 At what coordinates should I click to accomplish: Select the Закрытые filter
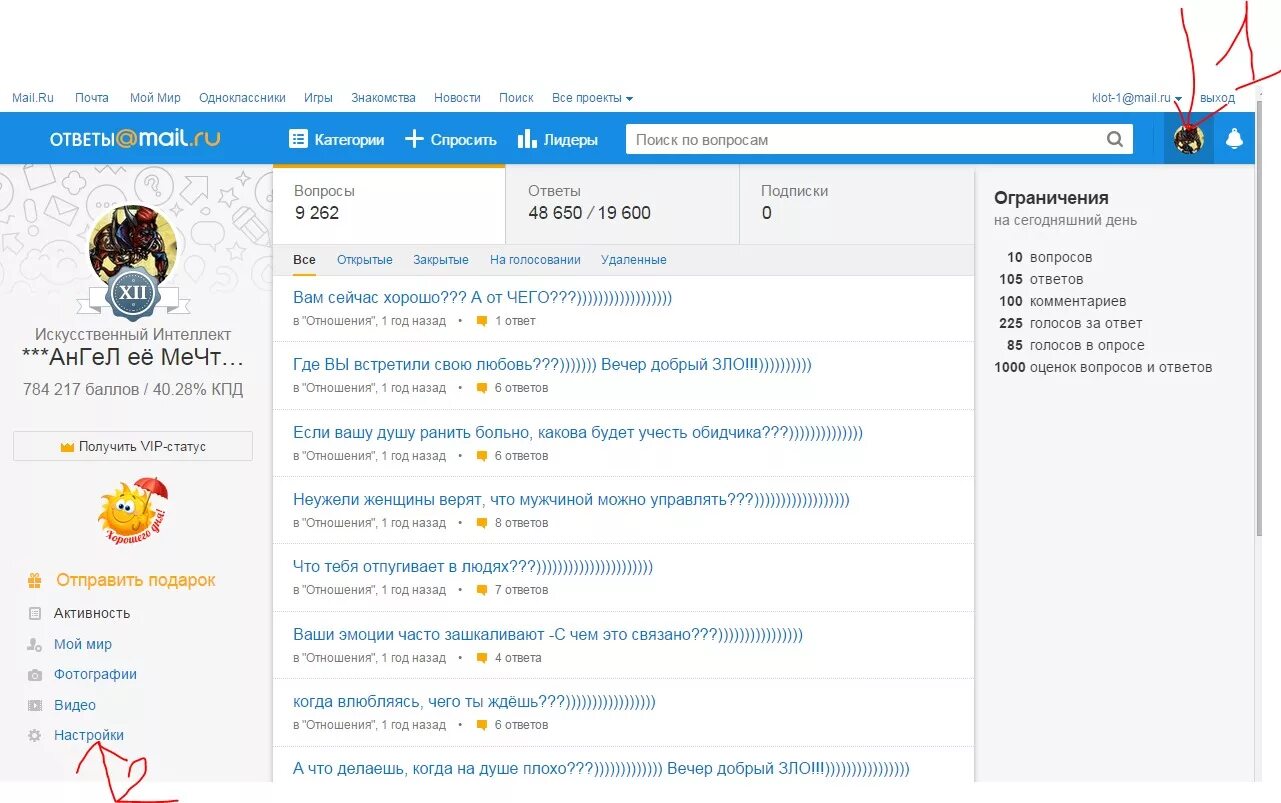coord(441,260)
